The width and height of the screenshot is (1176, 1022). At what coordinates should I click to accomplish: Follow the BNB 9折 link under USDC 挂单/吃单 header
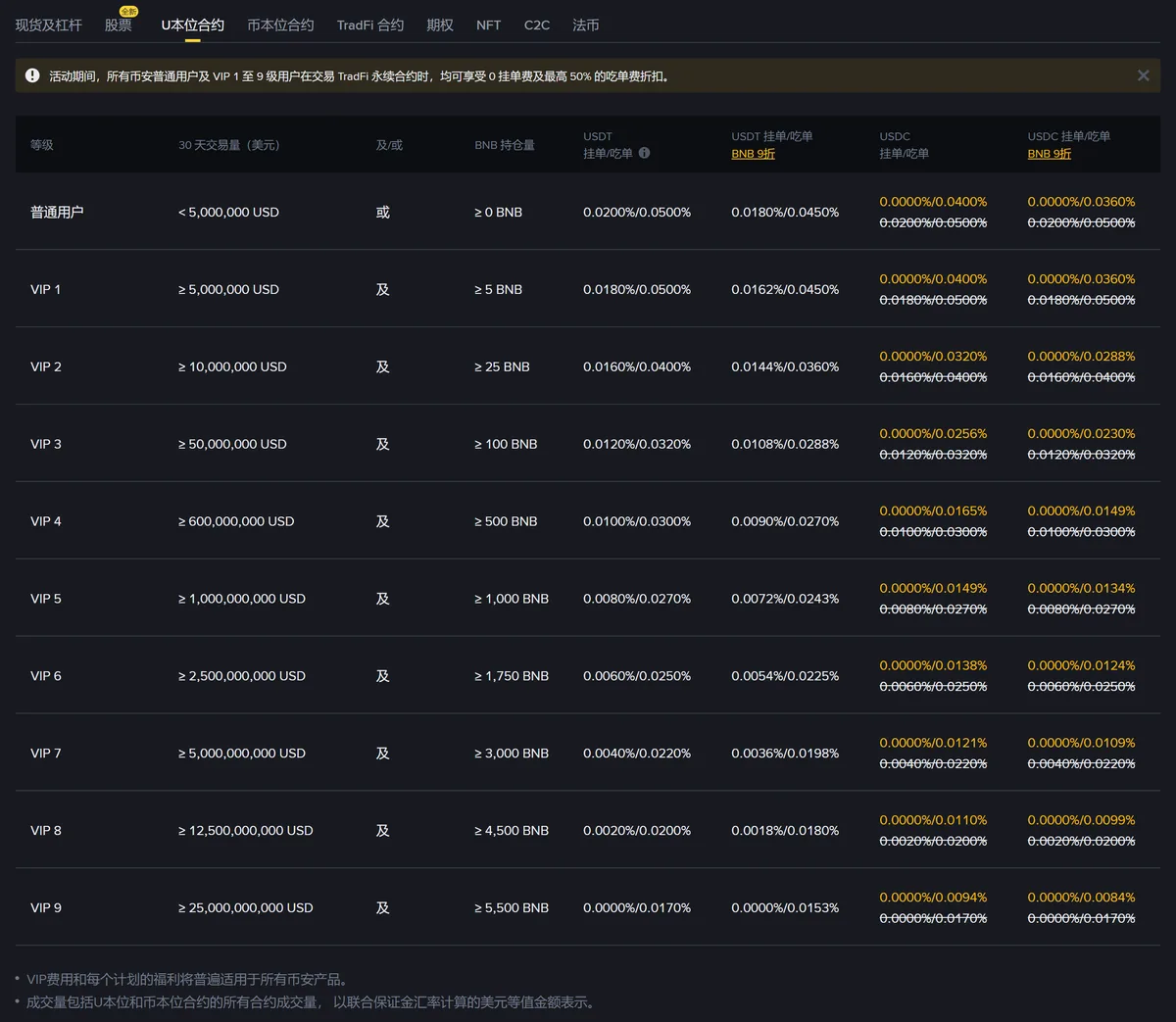click(x=1050, y=154)
